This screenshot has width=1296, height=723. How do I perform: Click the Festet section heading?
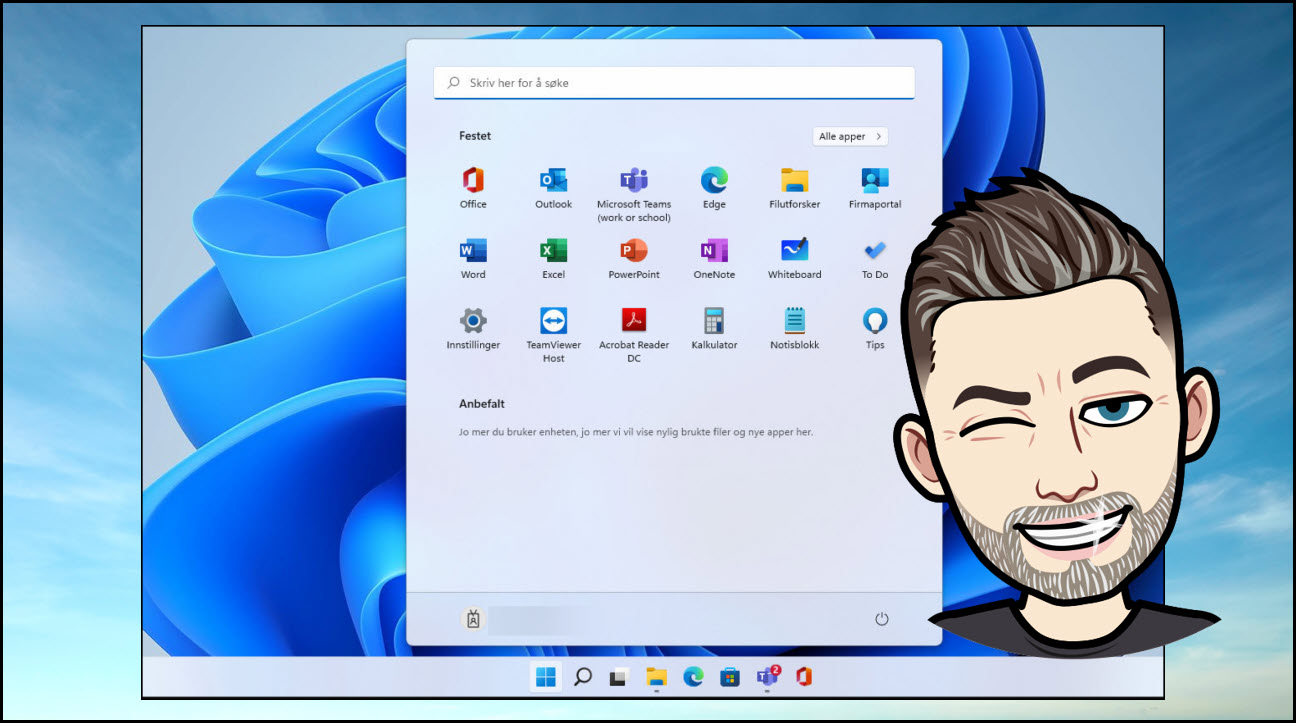coord(475,136)
